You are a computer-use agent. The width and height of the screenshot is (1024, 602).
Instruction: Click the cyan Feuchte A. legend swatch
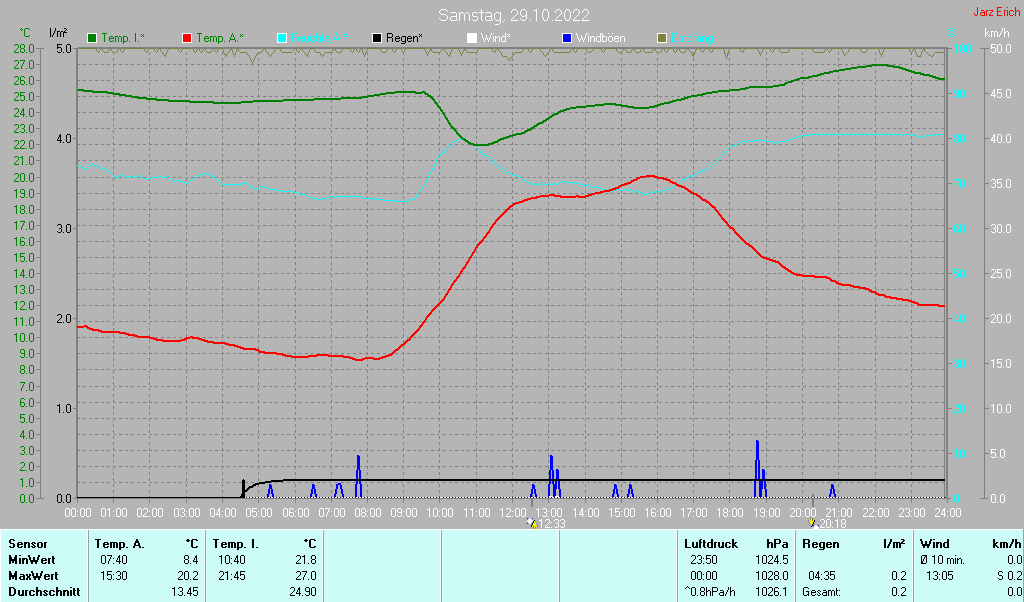pos(281,38)
